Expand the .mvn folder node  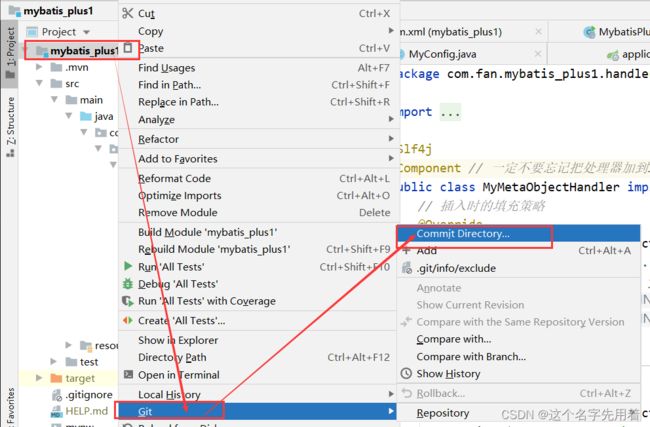tap(39, 67)
